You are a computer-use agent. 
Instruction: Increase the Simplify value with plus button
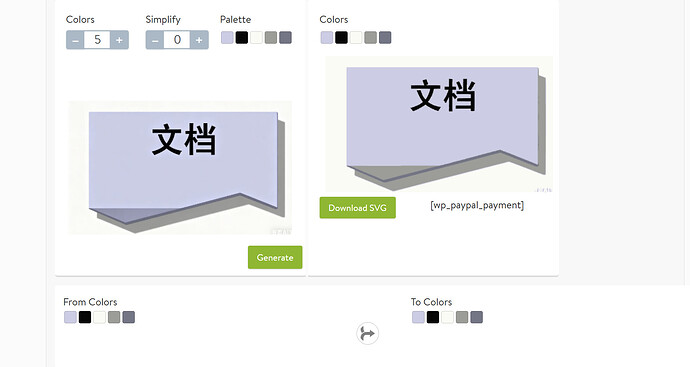coord(199,40)
